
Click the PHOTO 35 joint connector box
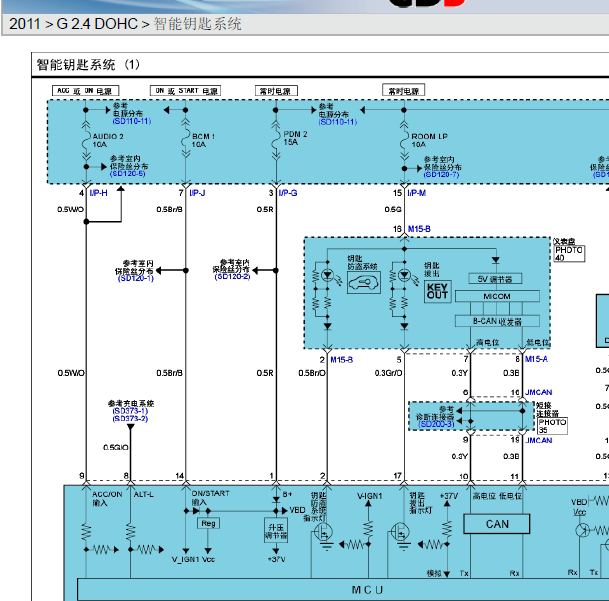(x=552, y=426)
